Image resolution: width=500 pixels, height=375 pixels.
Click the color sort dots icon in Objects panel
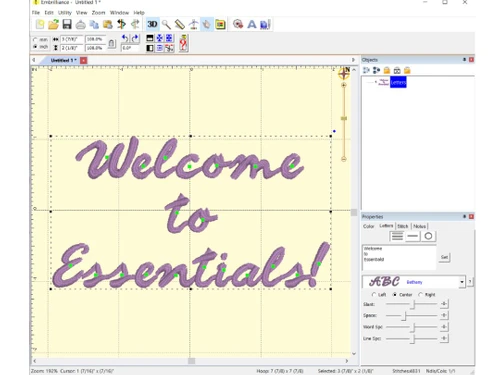376,70
